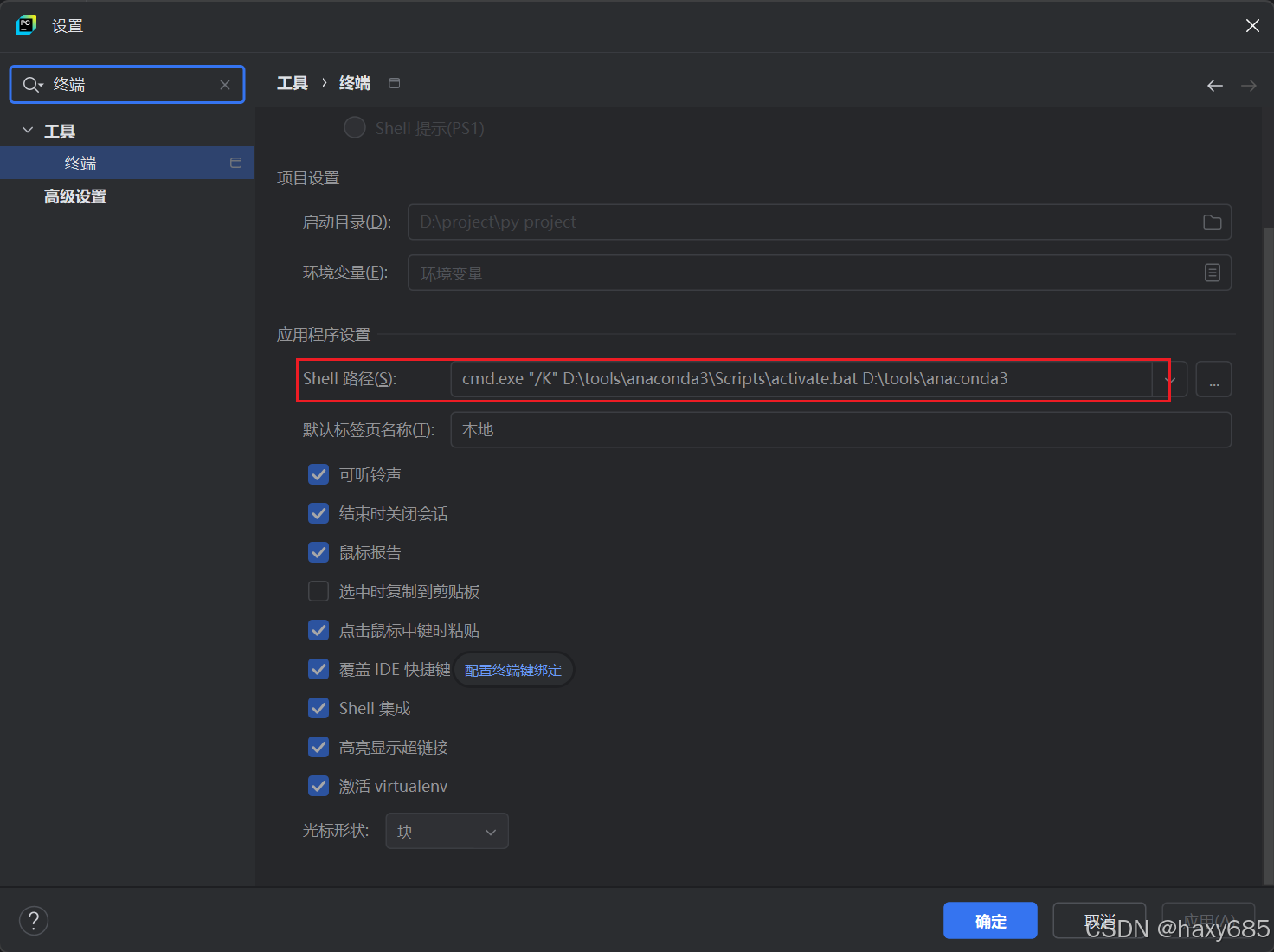
Task: Open the Shell 路径 dropdown arrow
Action: [1170, 379]
